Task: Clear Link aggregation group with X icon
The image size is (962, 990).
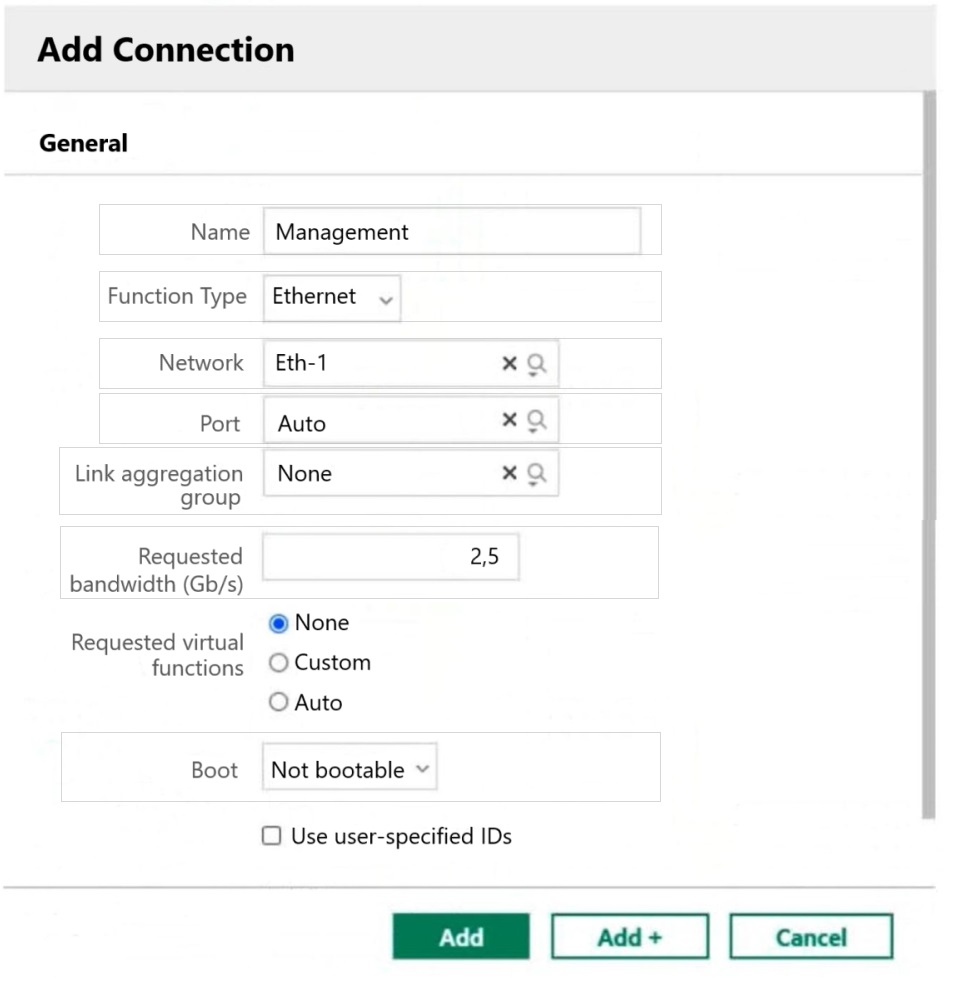Action: click(509, 472)
